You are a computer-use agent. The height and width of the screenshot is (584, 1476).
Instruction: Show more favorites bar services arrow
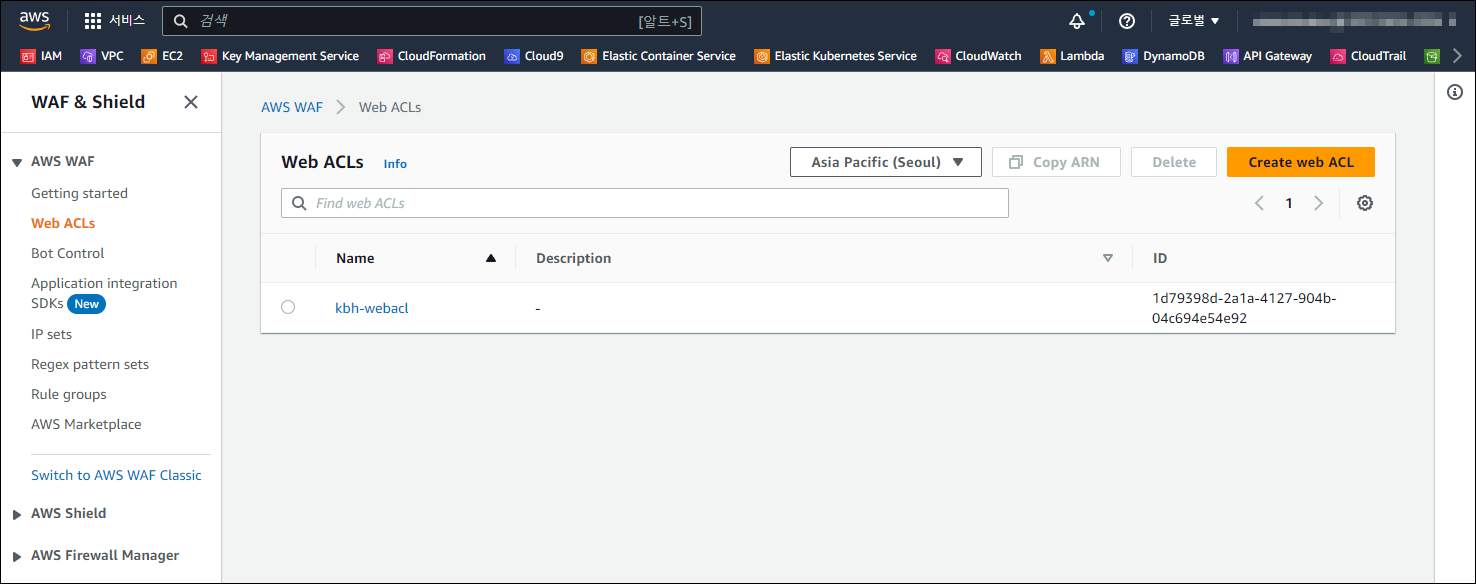1457,56
